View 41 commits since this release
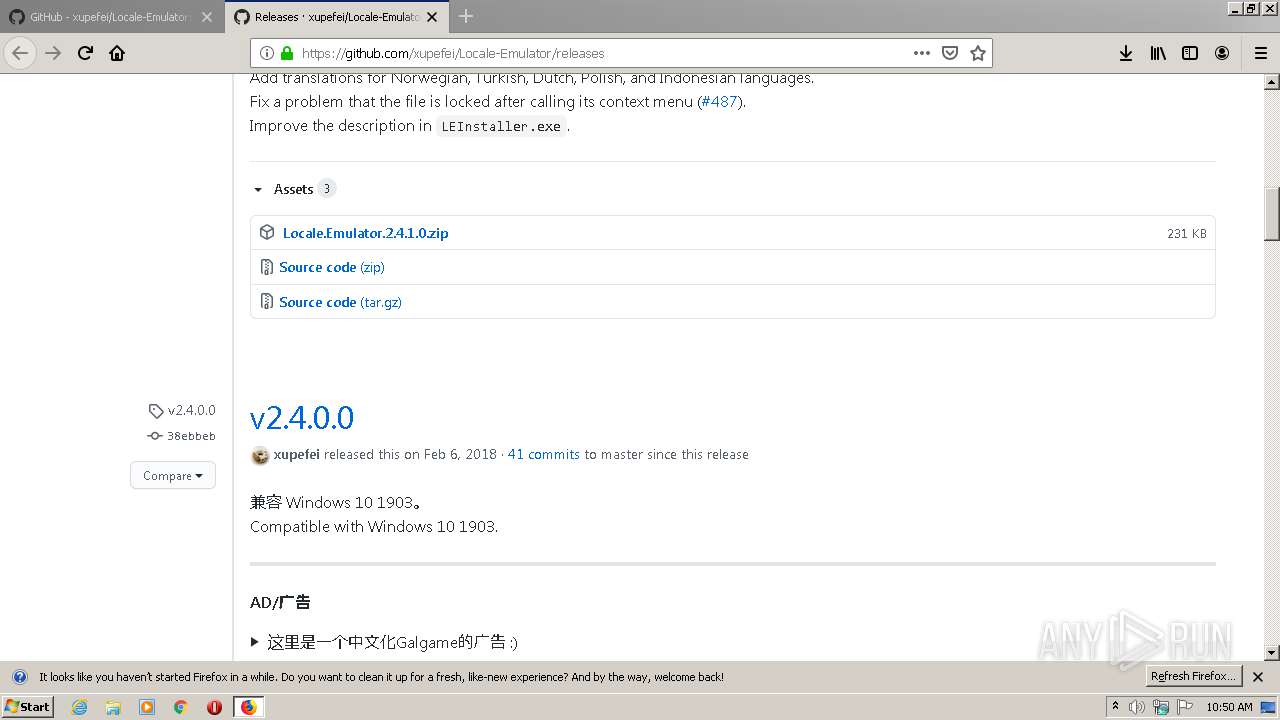This screenshot has height=720, width=1280. (x=543, y=454)
